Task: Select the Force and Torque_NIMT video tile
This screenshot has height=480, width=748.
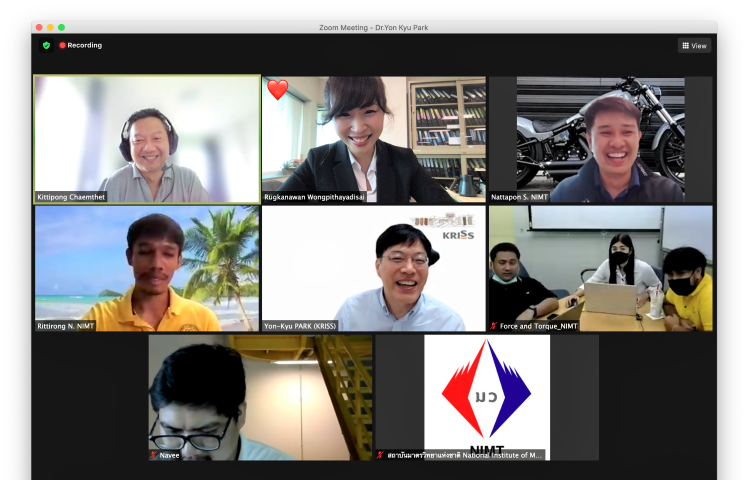Action: 600,268
